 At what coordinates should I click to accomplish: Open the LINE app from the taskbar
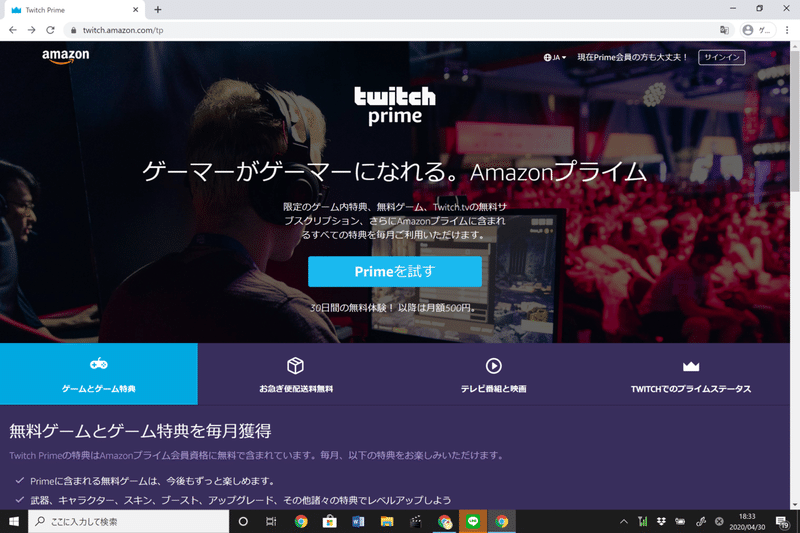473,521
